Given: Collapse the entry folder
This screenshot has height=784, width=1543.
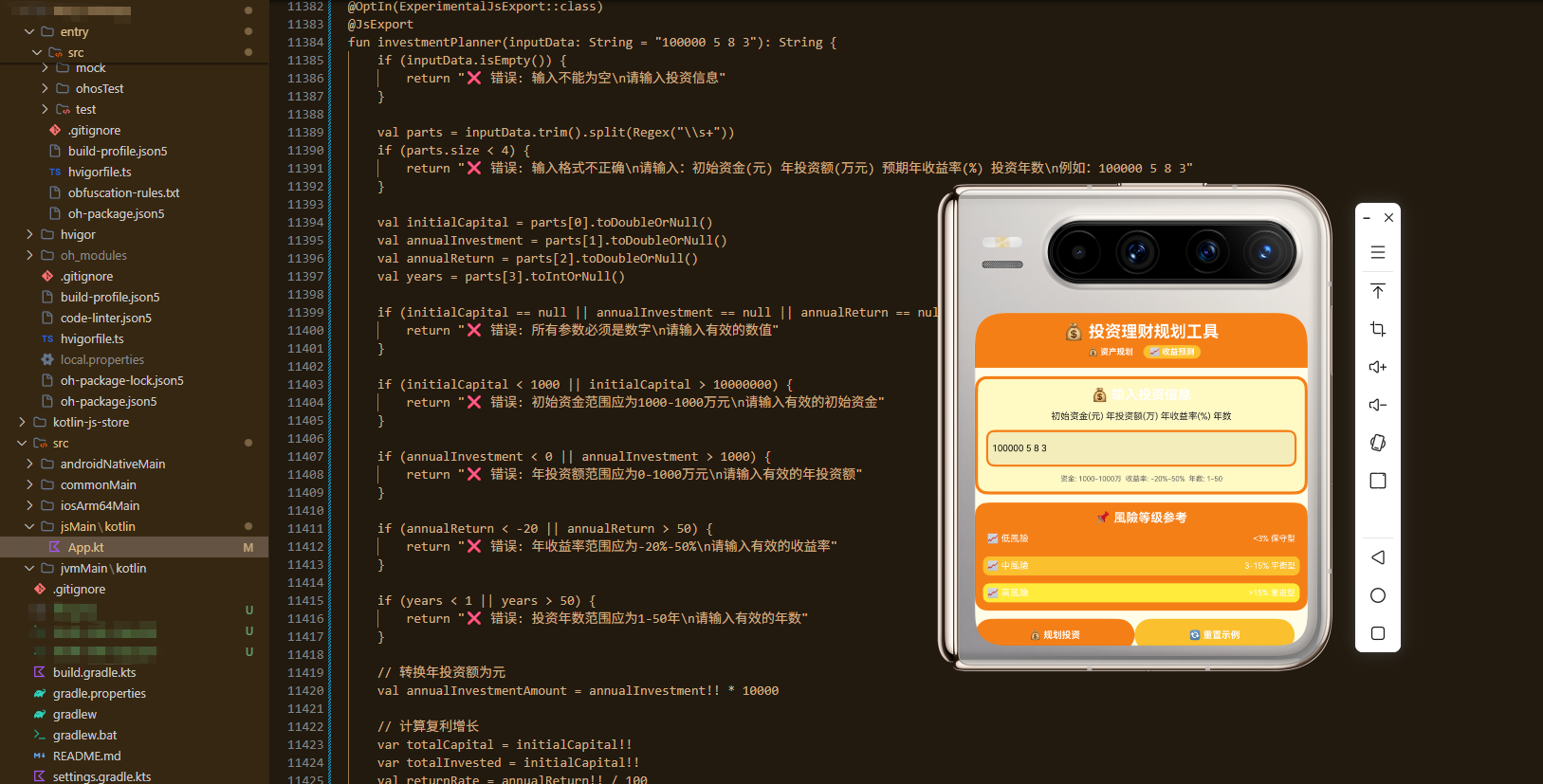Looking at the screenshot, I should point(29,31).
